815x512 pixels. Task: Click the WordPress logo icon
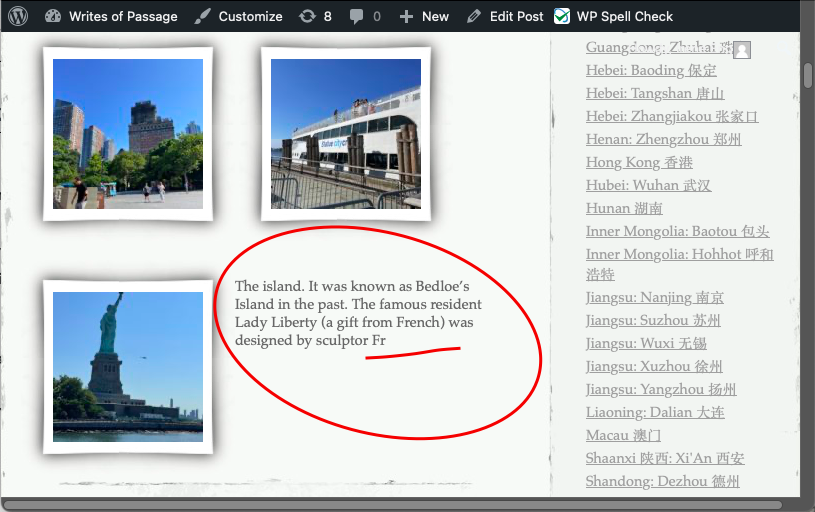pos(19,16)
